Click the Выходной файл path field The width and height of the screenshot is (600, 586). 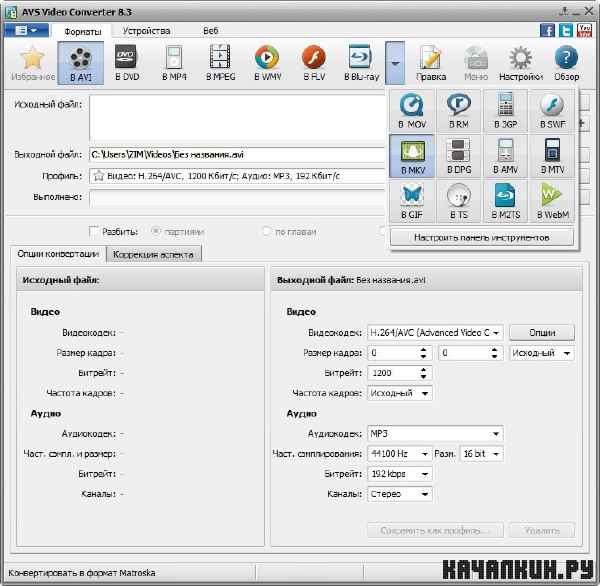tap(238, 155)
